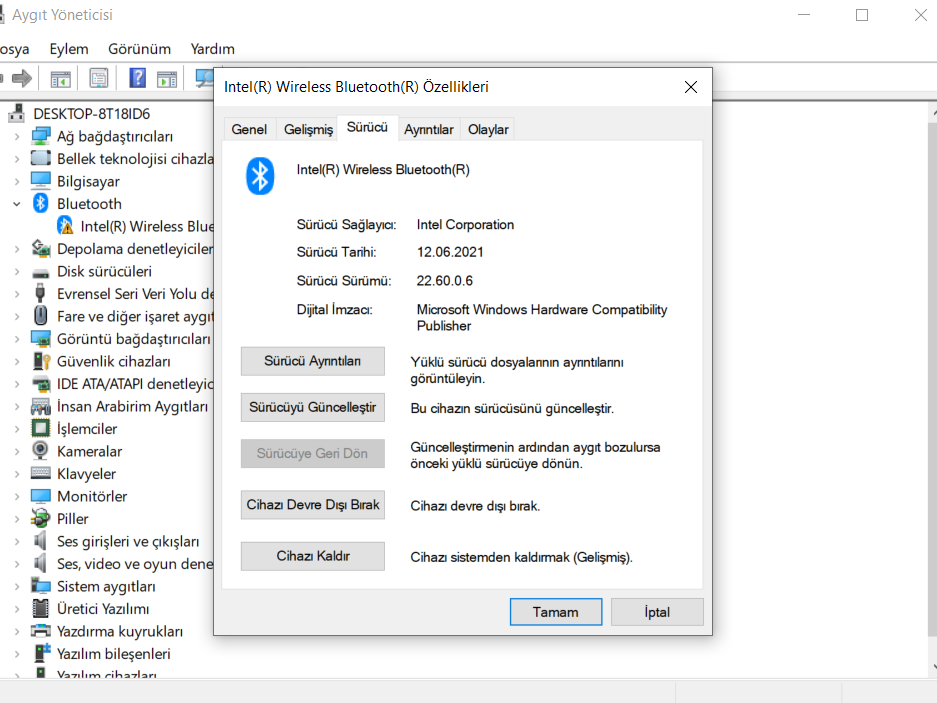The image size is (937, 703).
Task: Click the Kameralar webcam icon
Action: coord(41,451)
